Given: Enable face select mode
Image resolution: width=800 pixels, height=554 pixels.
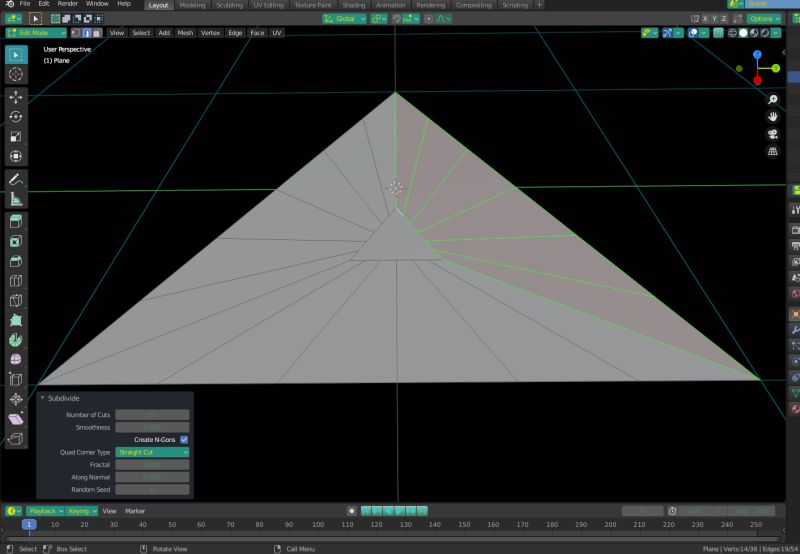Looking at the screenshot, I should coord(97,33).
